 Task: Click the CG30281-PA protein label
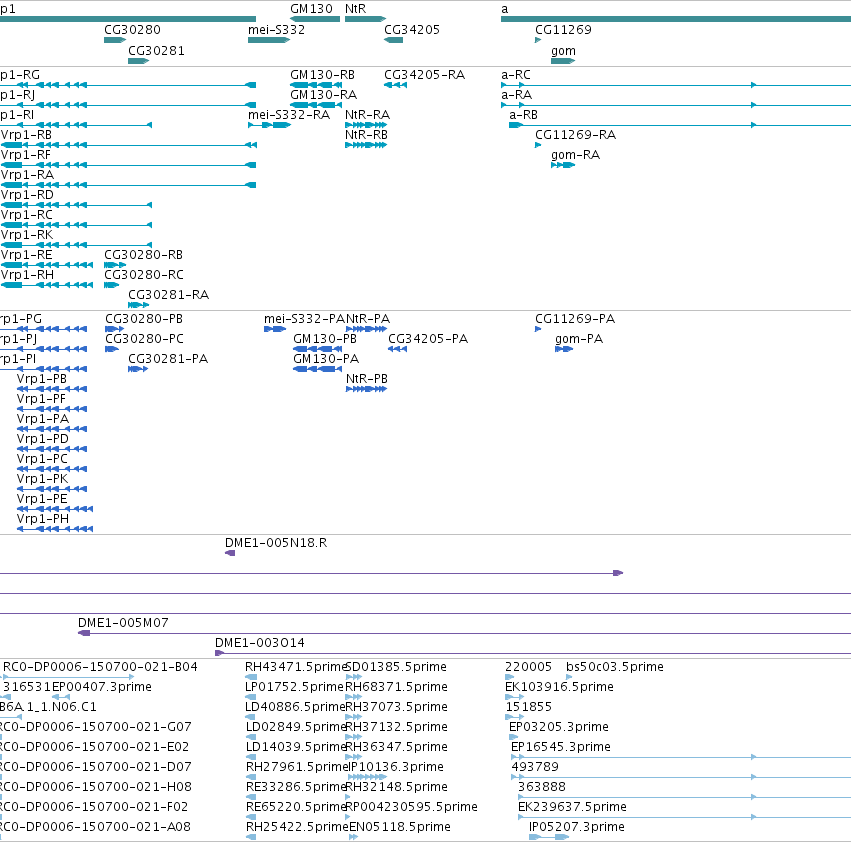[168, 359]
